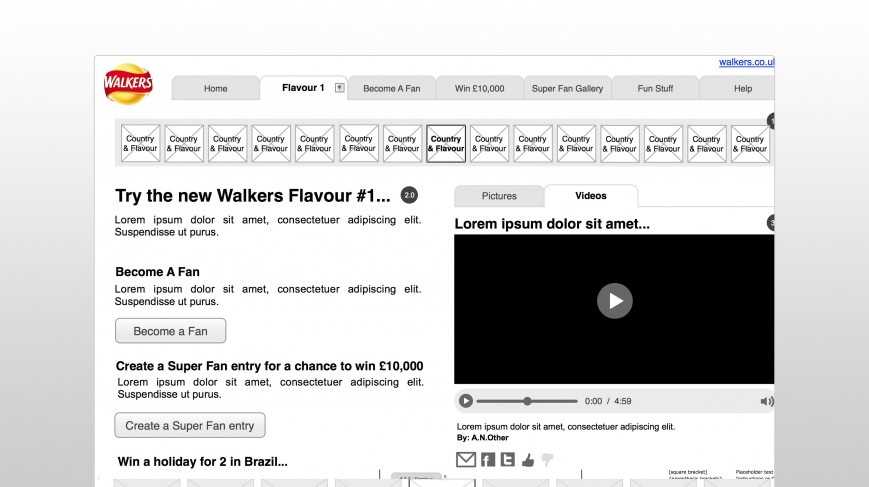Screen dimensions: 869x487
Task: Give the video a thumbs up
Action: (x=528, y=460)
